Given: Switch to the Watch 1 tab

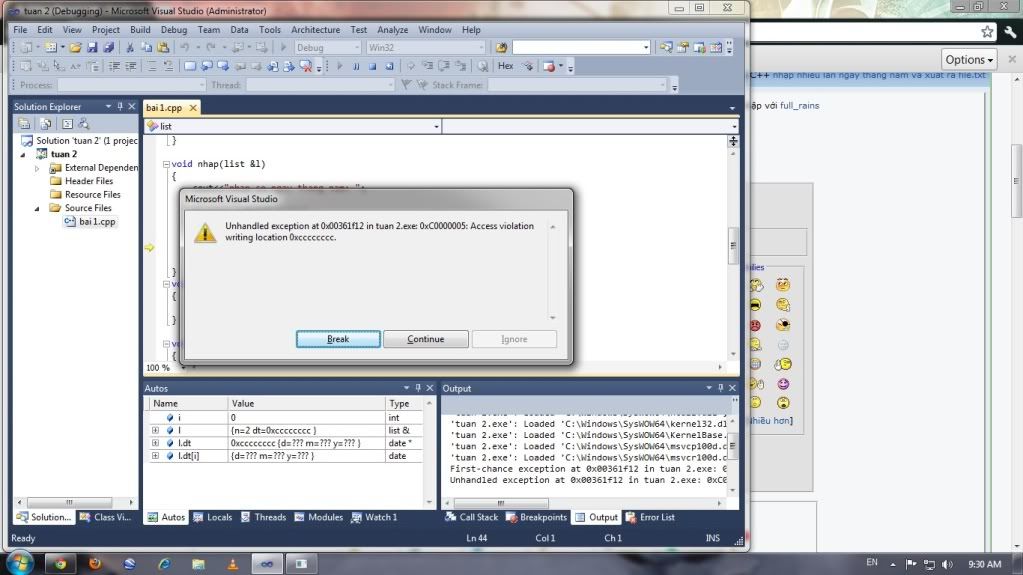Looking at the screenshot, I should [374, 517].
